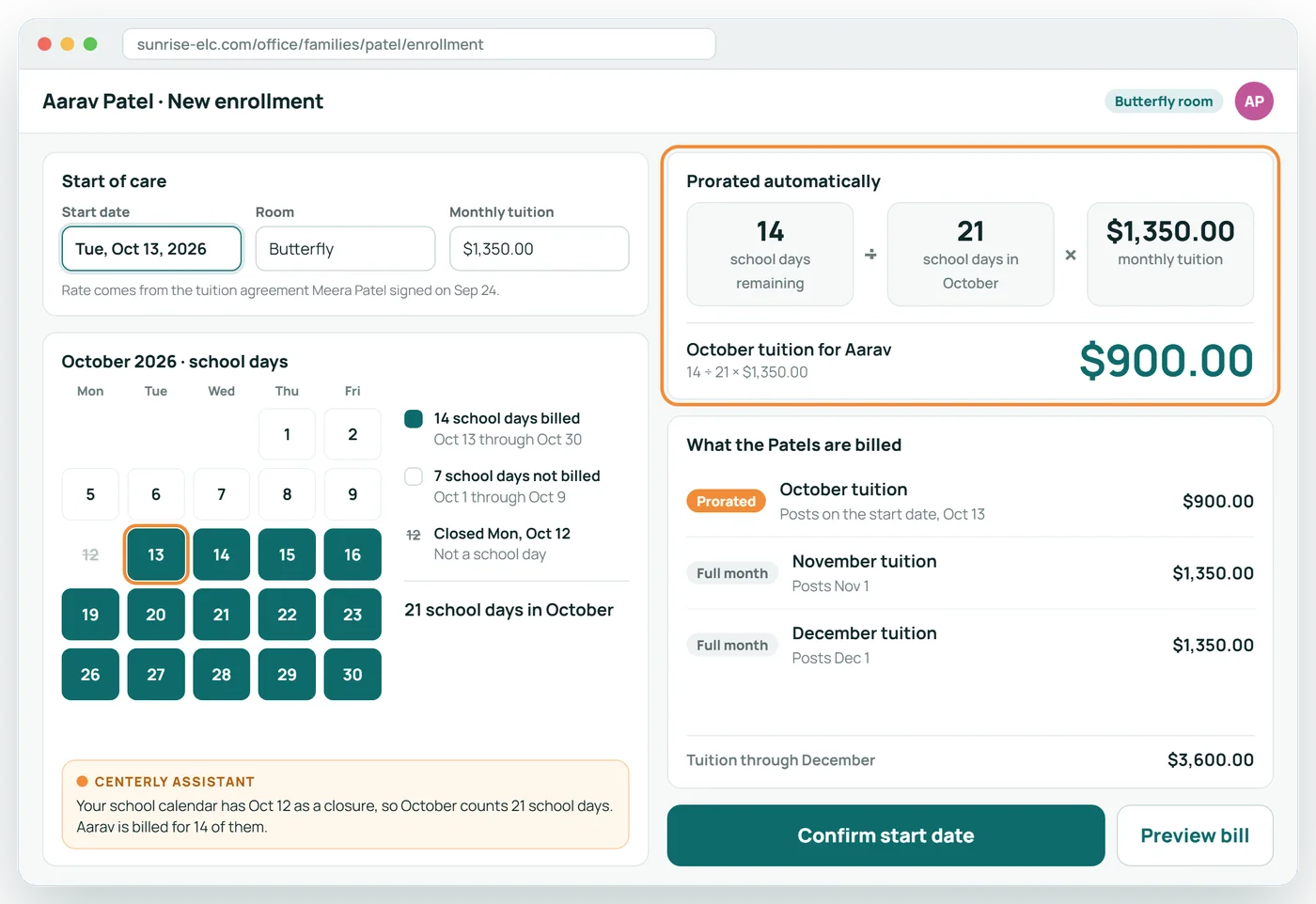The width and height of the screenshot is (1316, 904).
Task: Select October 13 on the calendar
Action: click(x=156, y=554)
